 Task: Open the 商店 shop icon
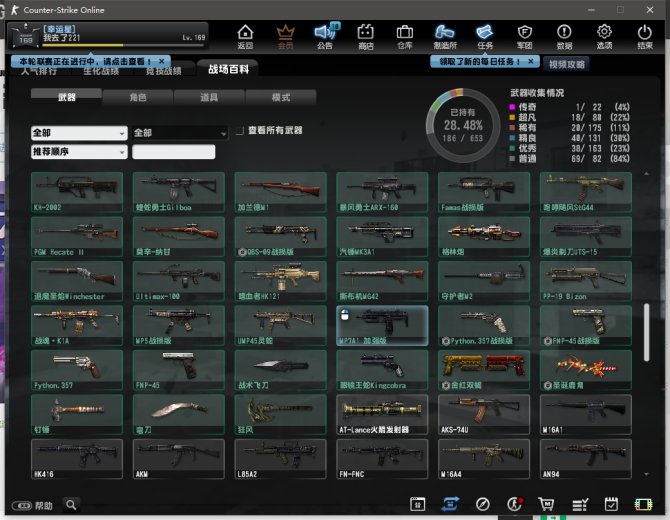tap(365, 36)
